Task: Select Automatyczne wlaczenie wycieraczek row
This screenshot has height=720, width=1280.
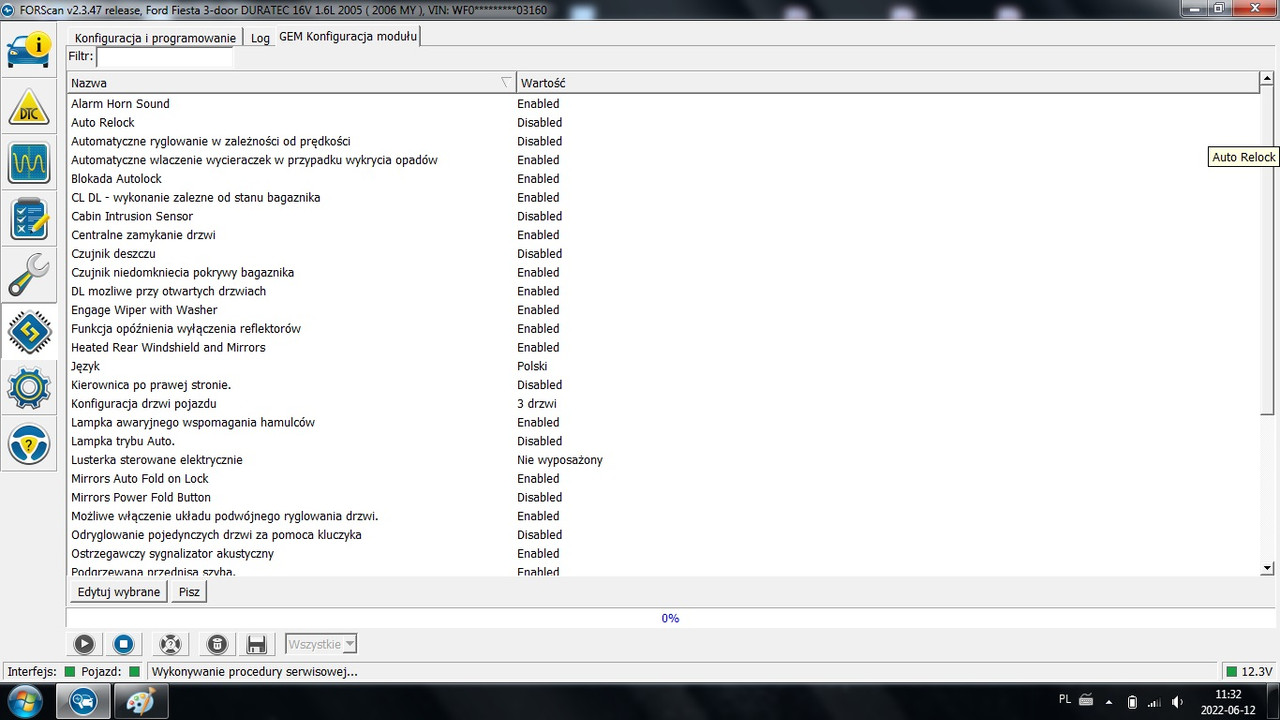Action: click(x=663, y=160)
